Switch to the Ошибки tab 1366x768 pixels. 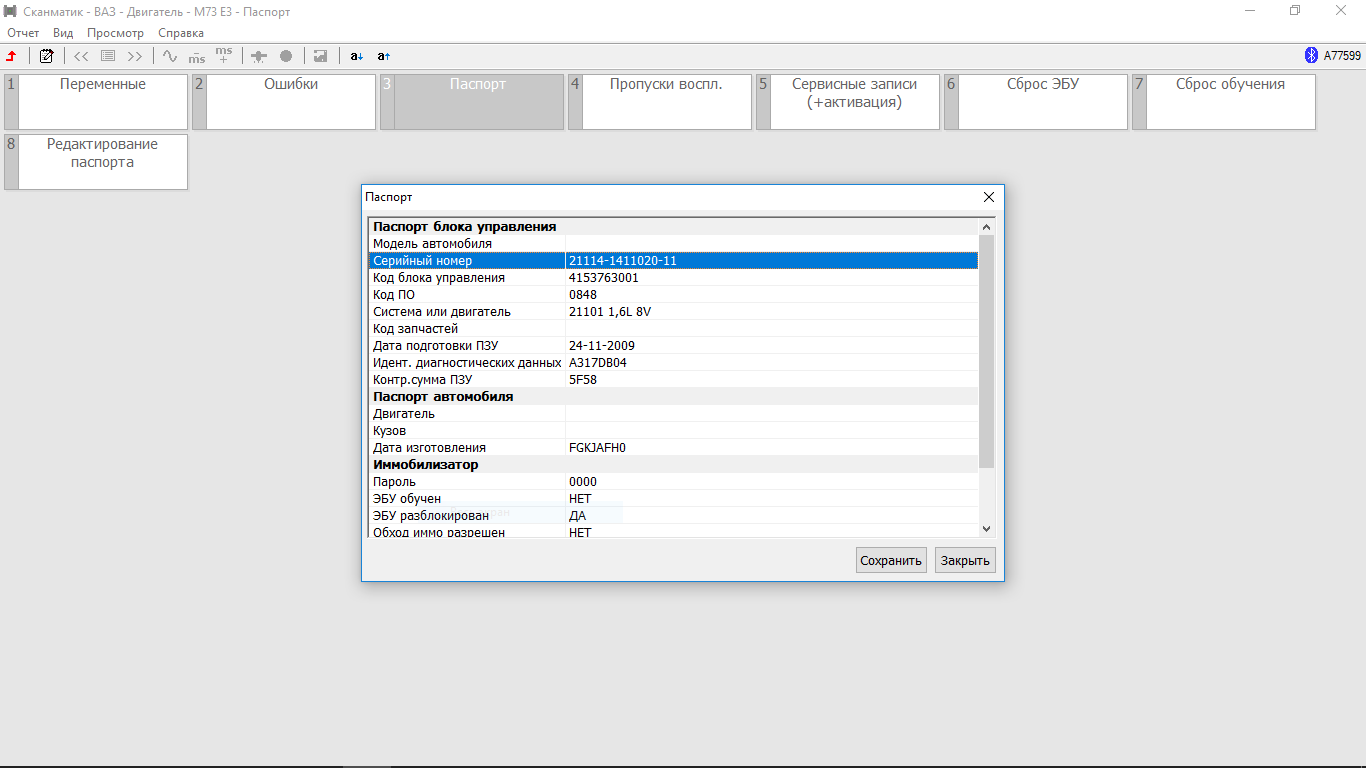tap(290, 101)
